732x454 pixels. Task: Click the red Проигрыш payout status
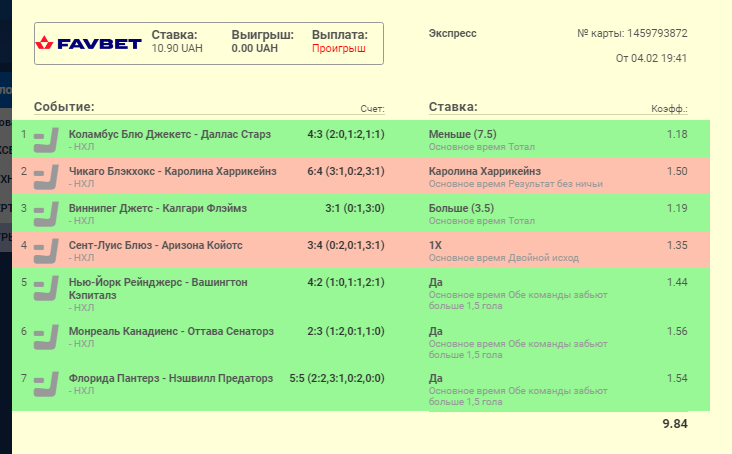pos(339,48)
